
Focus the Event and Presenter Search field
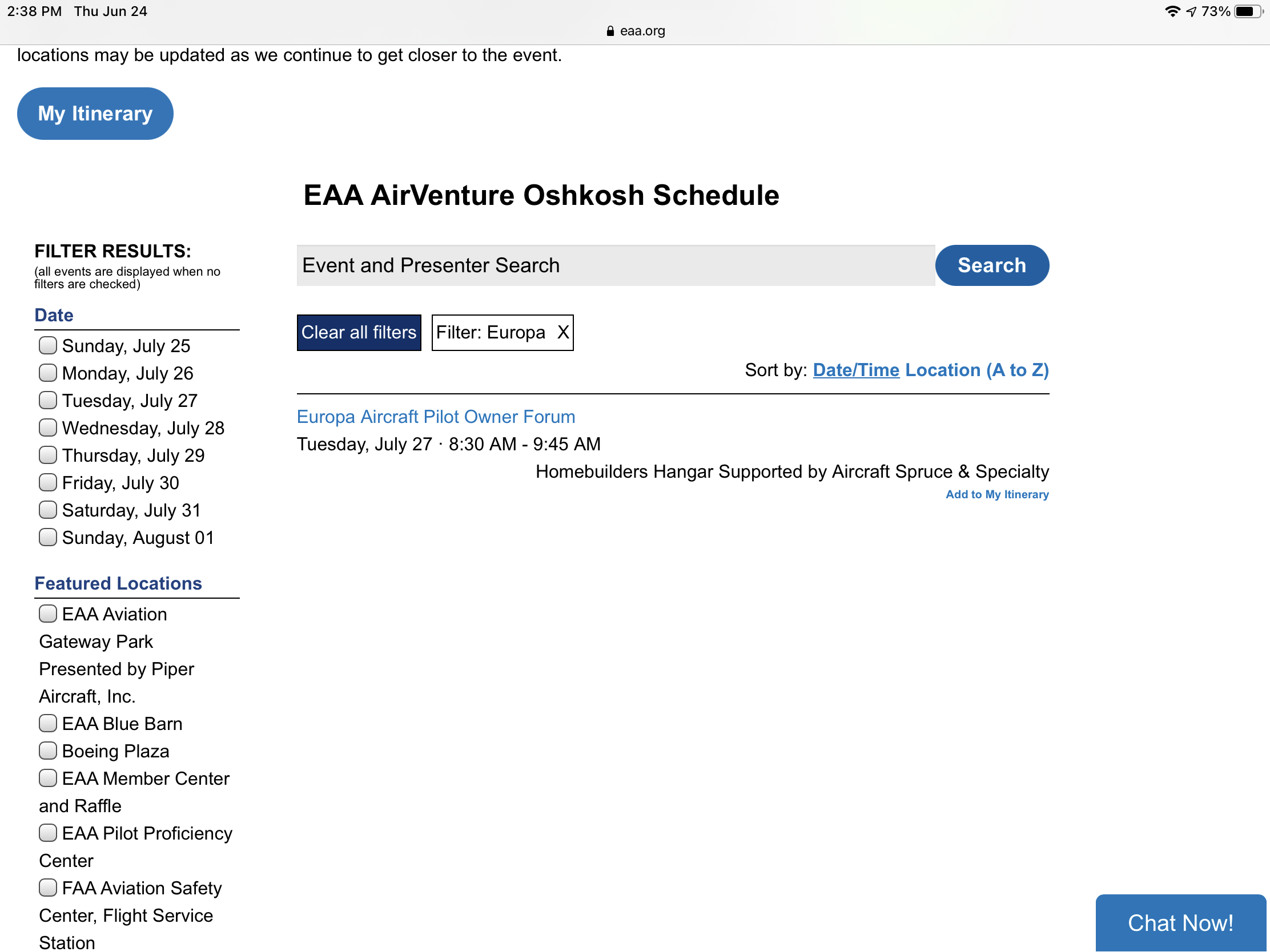click(616, 266)
